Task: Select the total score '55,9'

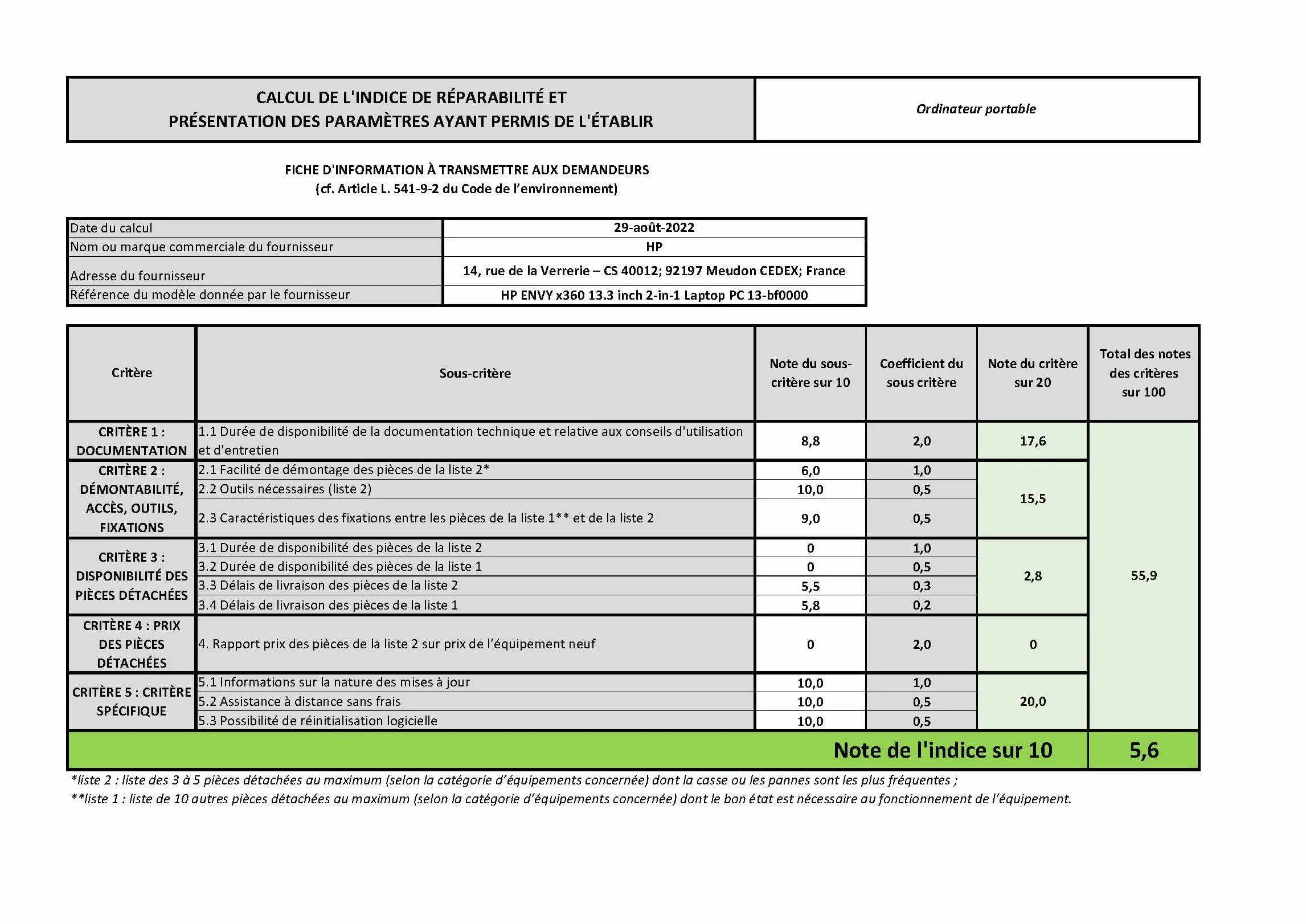Action: click(x=1144, y=575)
